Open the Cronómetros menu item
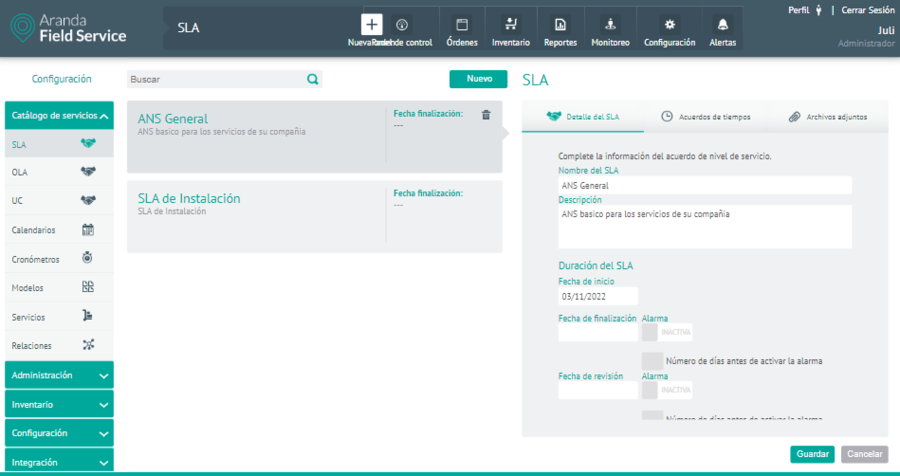Viewport: 900px width, 476px height. (x=59, y=258)
